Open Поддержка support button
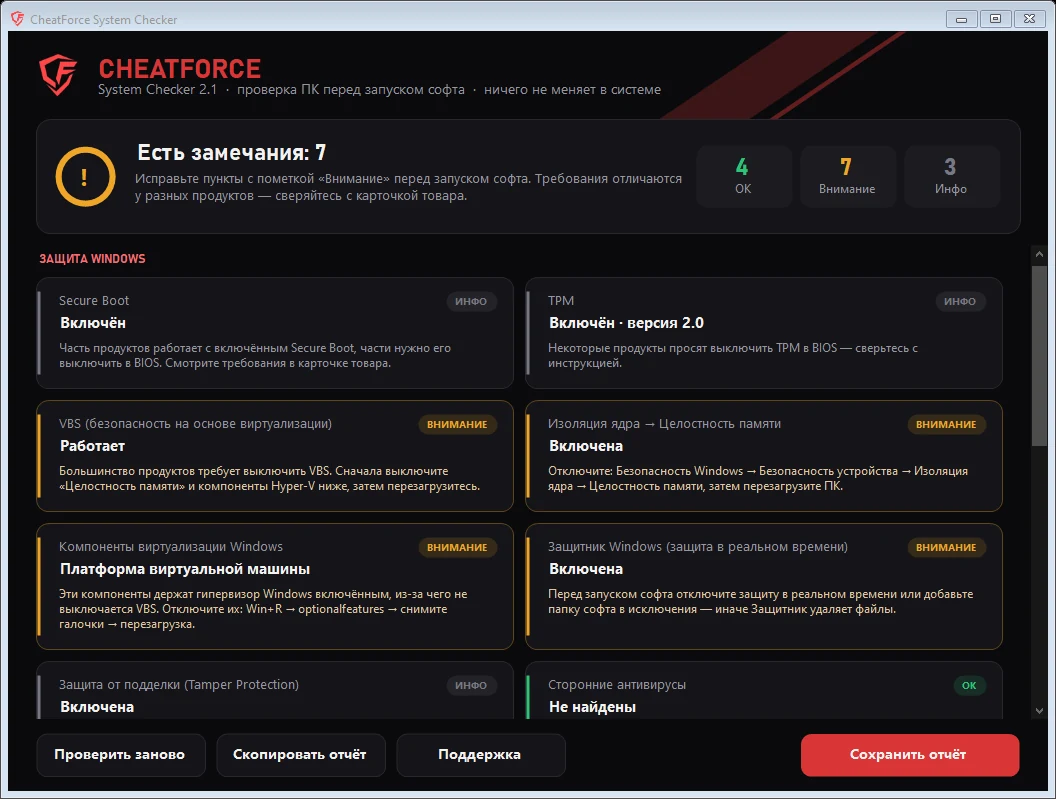Viewport: 1056px width, 799px height. (x=480, y=755)
